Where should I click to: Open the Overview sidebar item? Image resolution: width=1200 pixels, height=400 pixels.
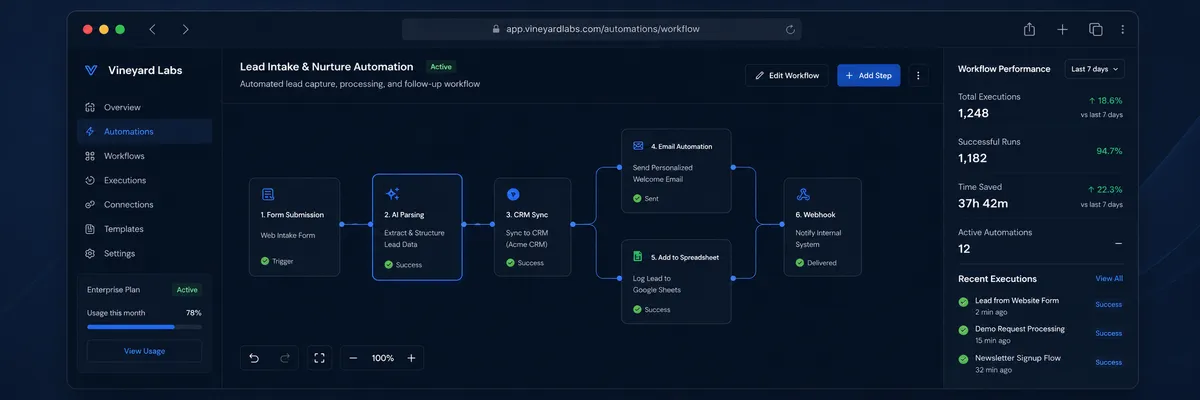(144, 107)
